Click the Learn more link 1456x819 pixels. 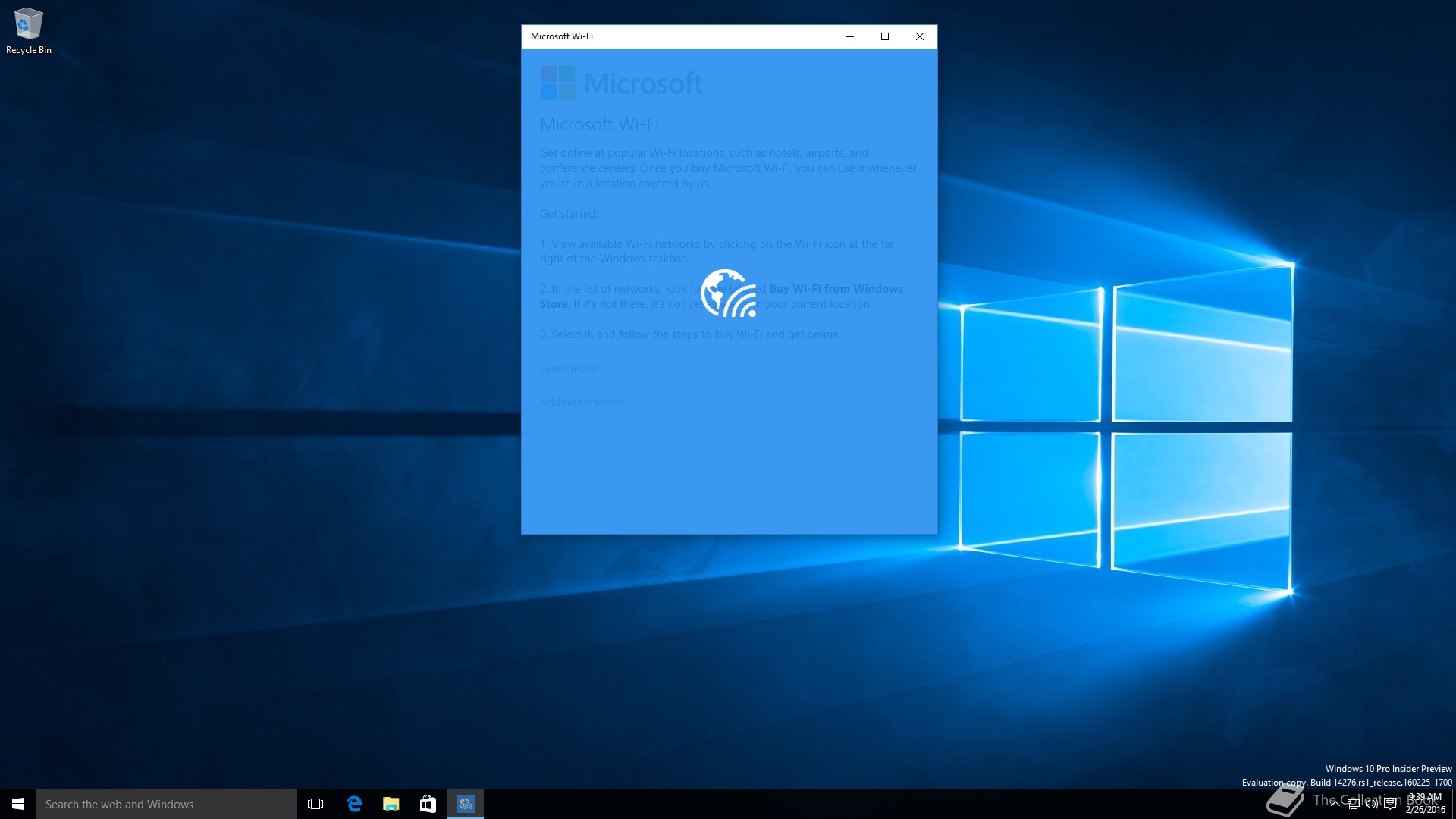click(x=568, y=369)
